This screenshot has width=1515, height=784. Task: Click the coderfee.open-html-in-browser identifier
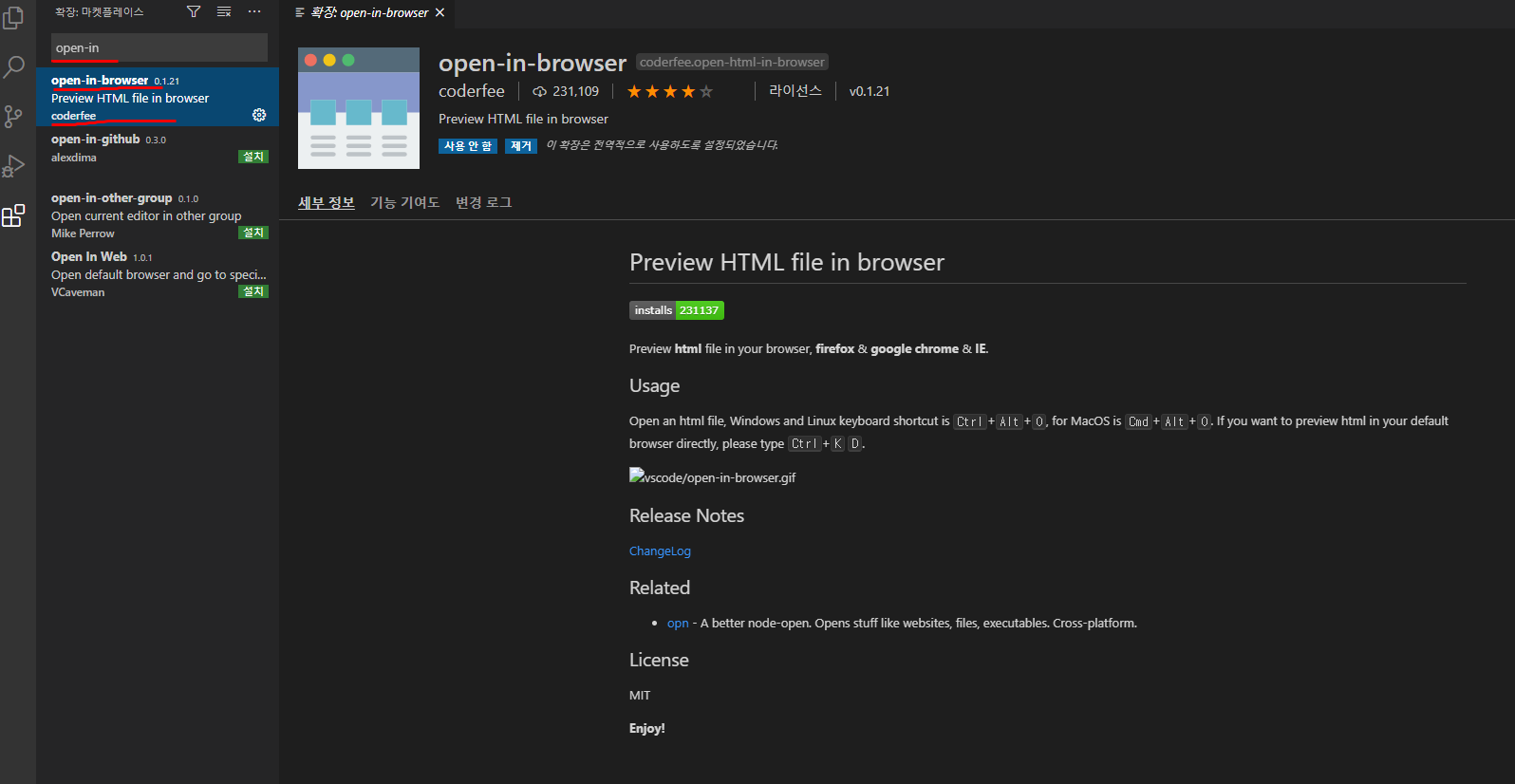coord(732,62)
